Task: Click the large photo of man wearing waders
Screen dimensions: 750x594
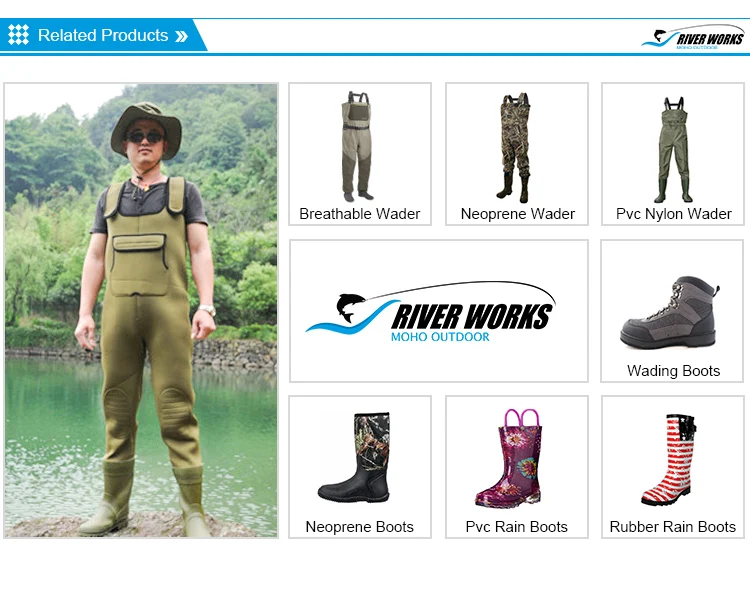Action: [141, 310]
